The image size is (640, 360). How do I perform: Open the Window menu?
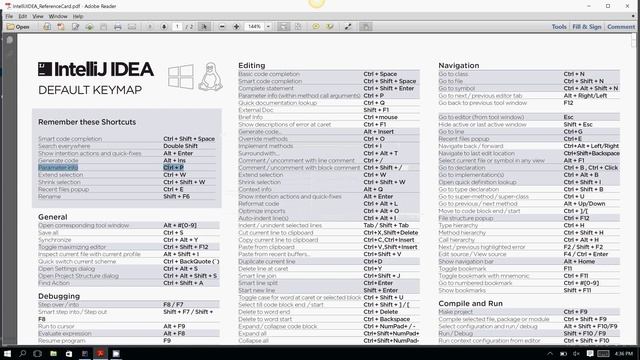[x=58, y=16]
